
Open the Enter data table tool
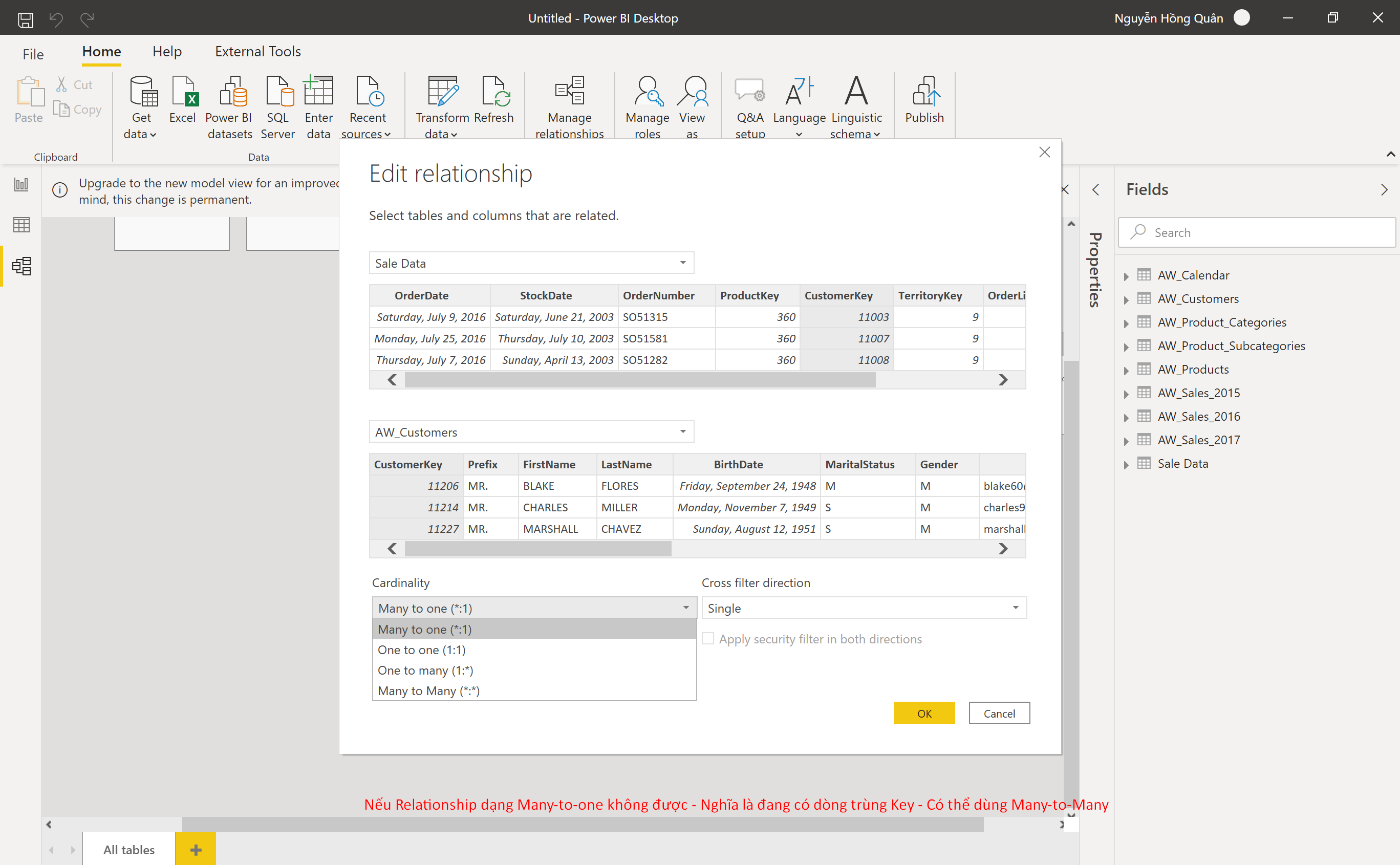[x=318, y=107]
